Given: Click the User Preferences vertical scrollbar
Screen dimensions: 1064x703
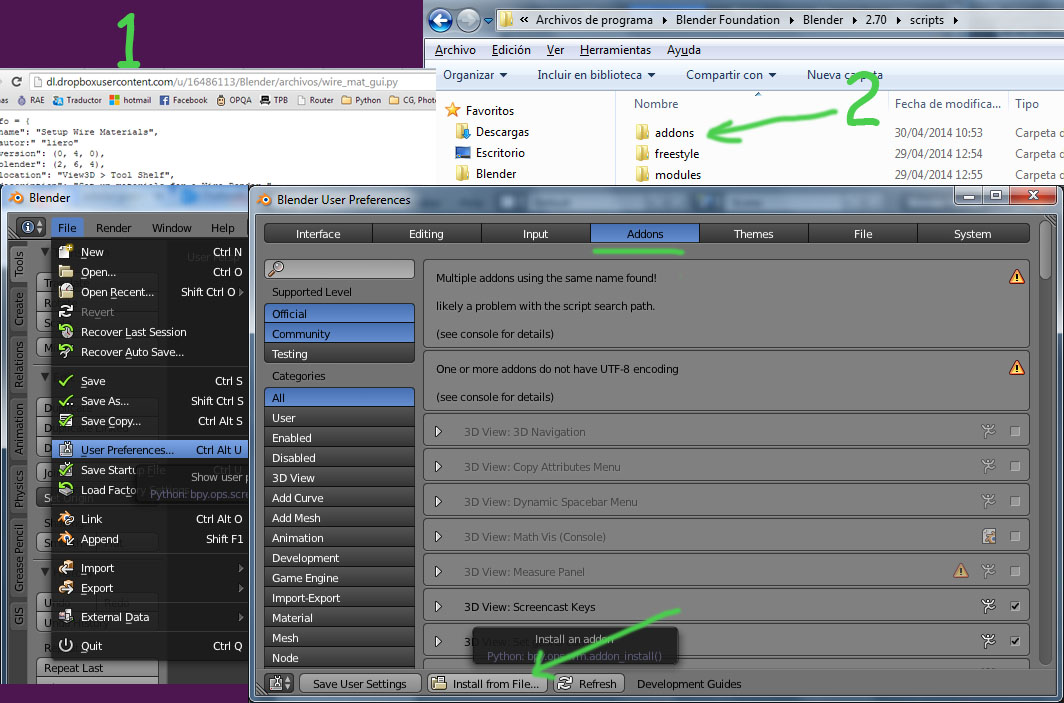Looking at the screenshot, I should [1046, 251].
